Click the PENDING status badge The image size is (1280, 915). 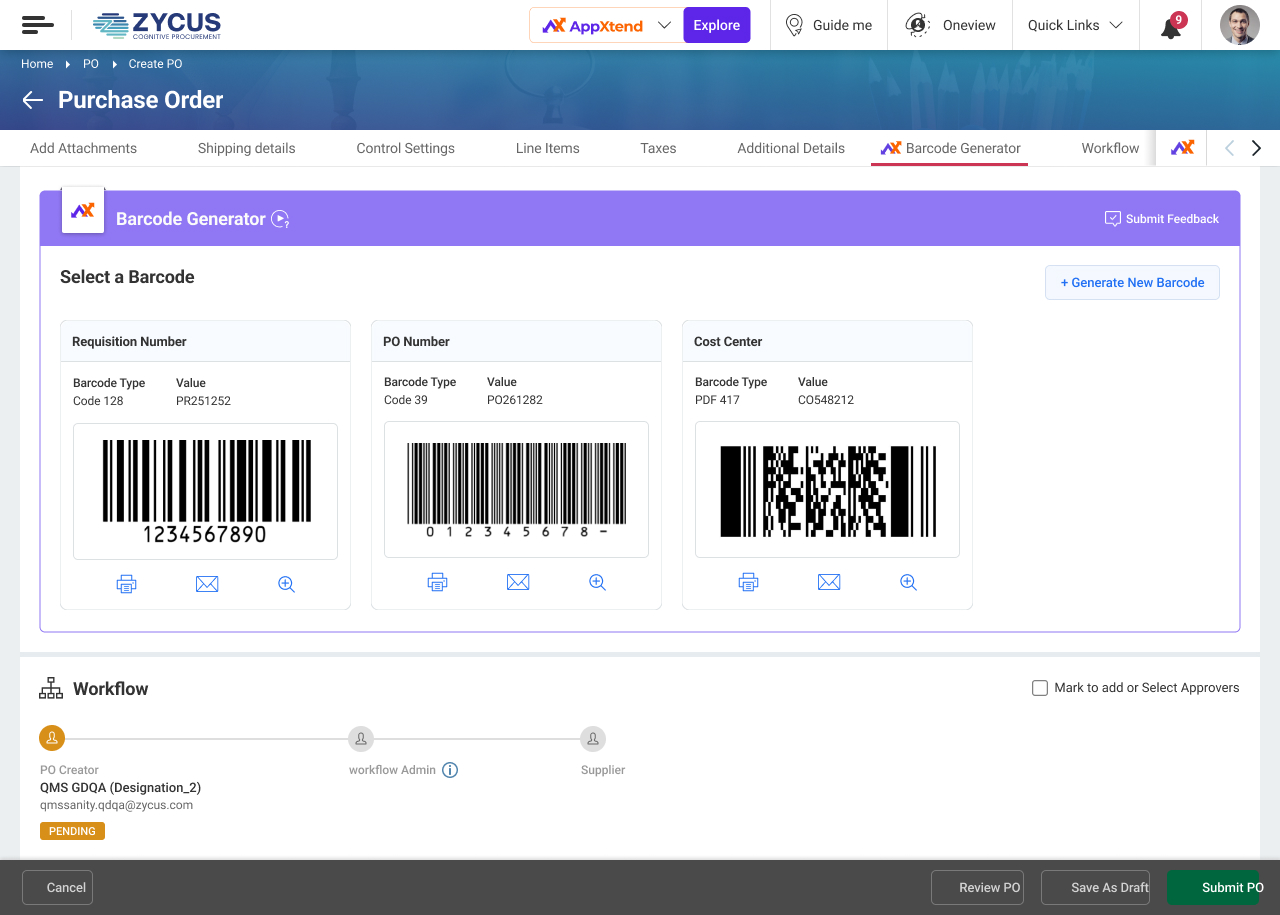click(72, 831)
